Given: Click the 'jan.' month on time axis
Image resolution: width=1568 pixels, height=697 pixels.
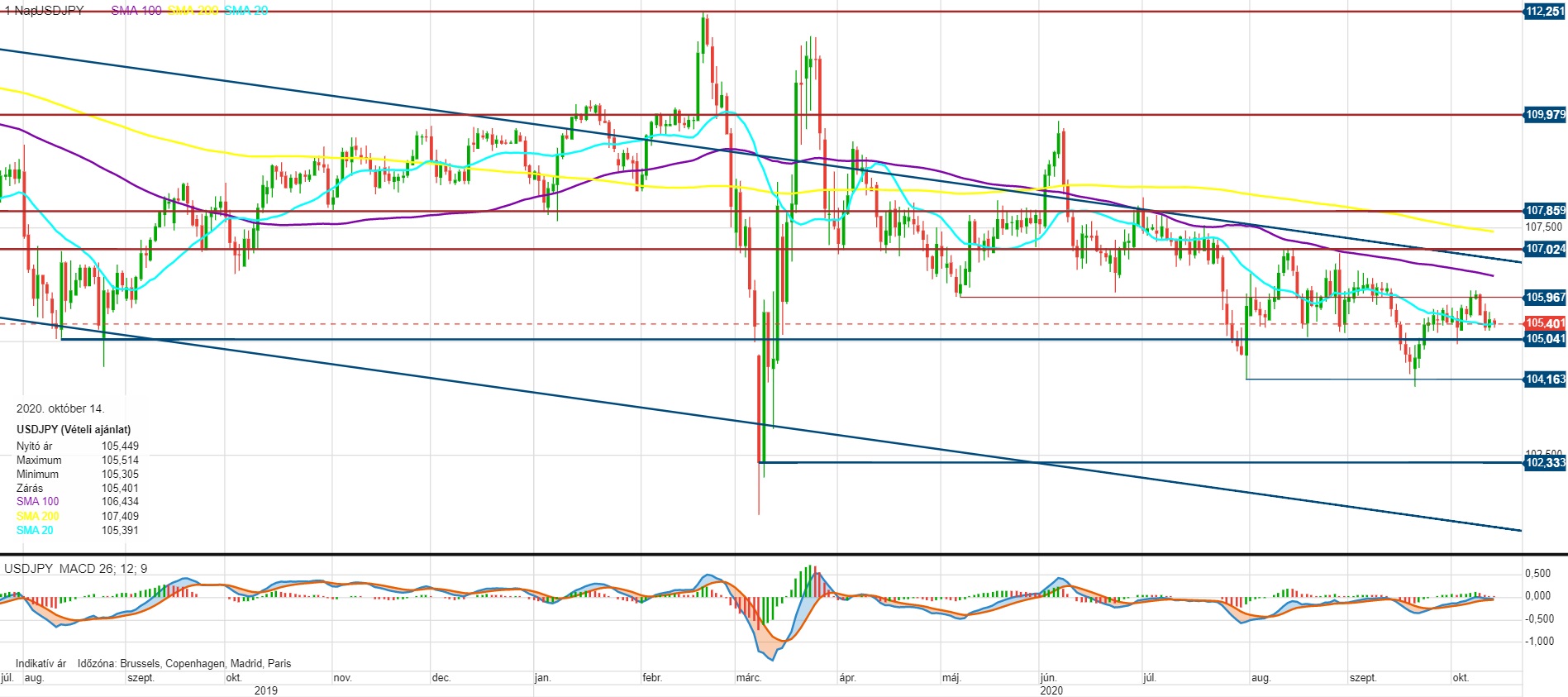Looking at the screenshot, I should pyautogui.click(x=542, y=678).
